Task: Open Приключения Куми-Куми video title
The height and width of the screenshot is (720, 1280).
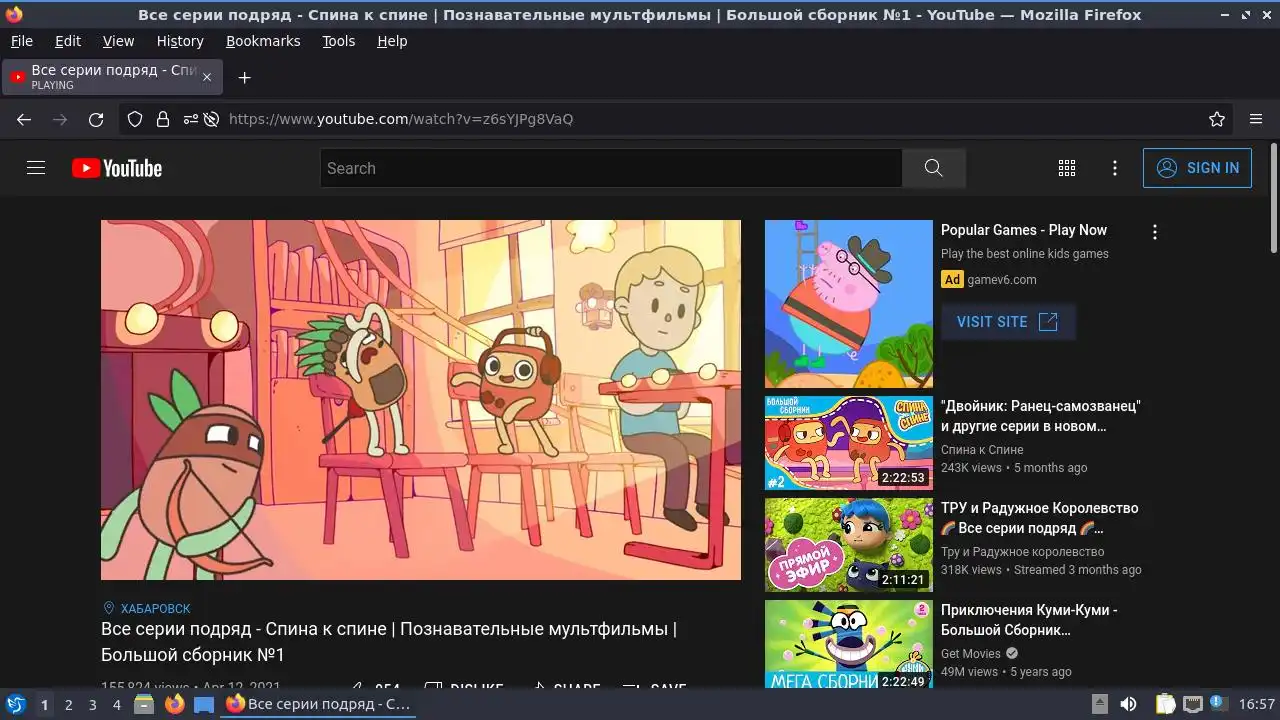Action: [x=1029, y=620]
